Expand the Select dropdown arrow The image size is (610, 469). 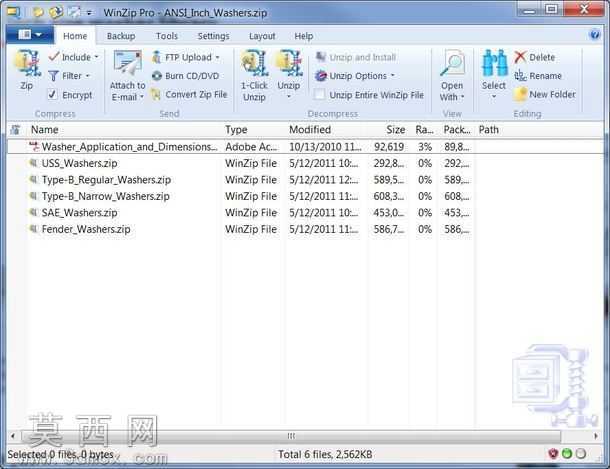click(x=494, y=96)
